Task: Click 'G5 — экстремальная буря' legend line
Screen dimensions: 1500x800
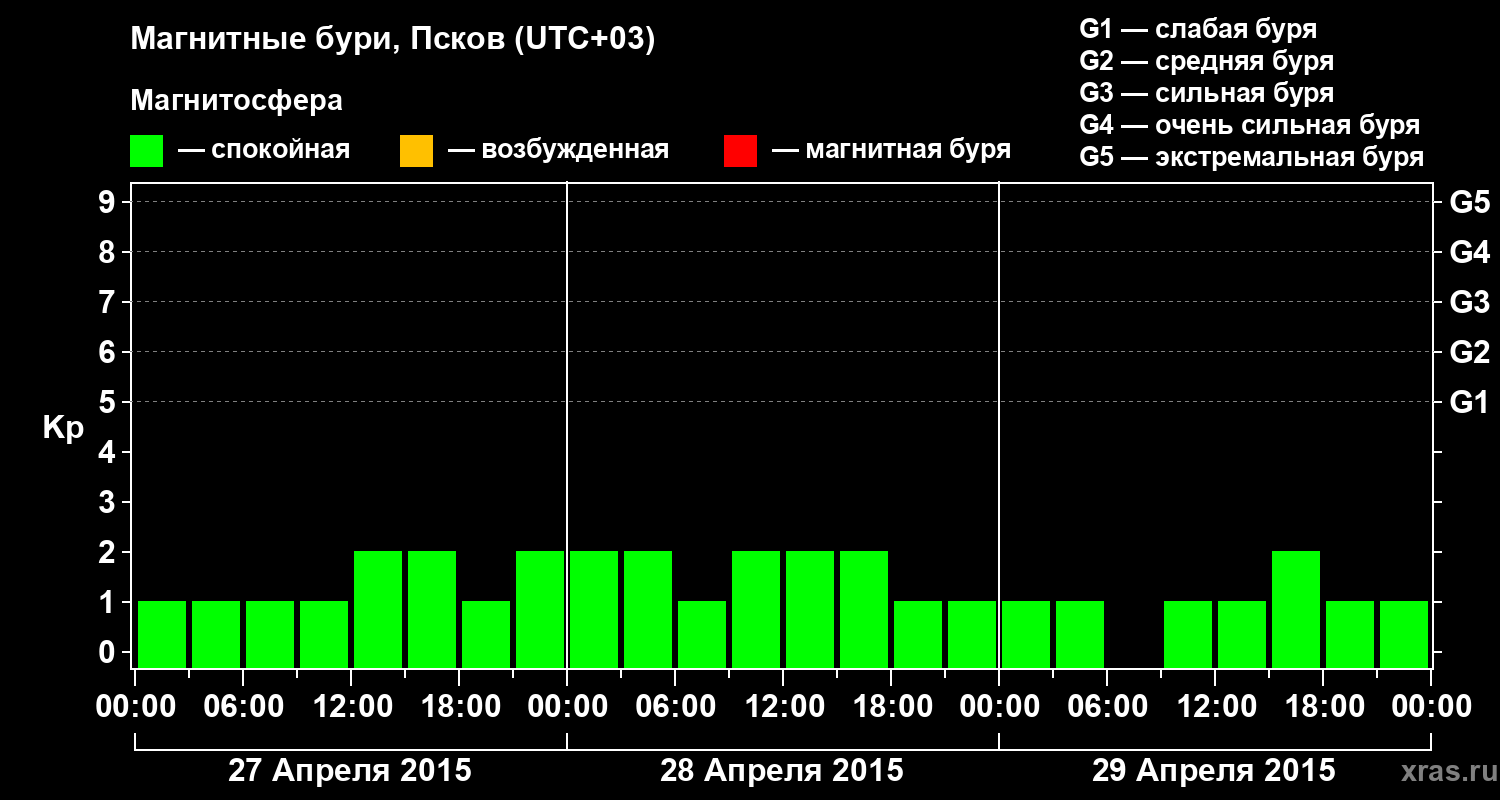Action: click(1251, 157)
